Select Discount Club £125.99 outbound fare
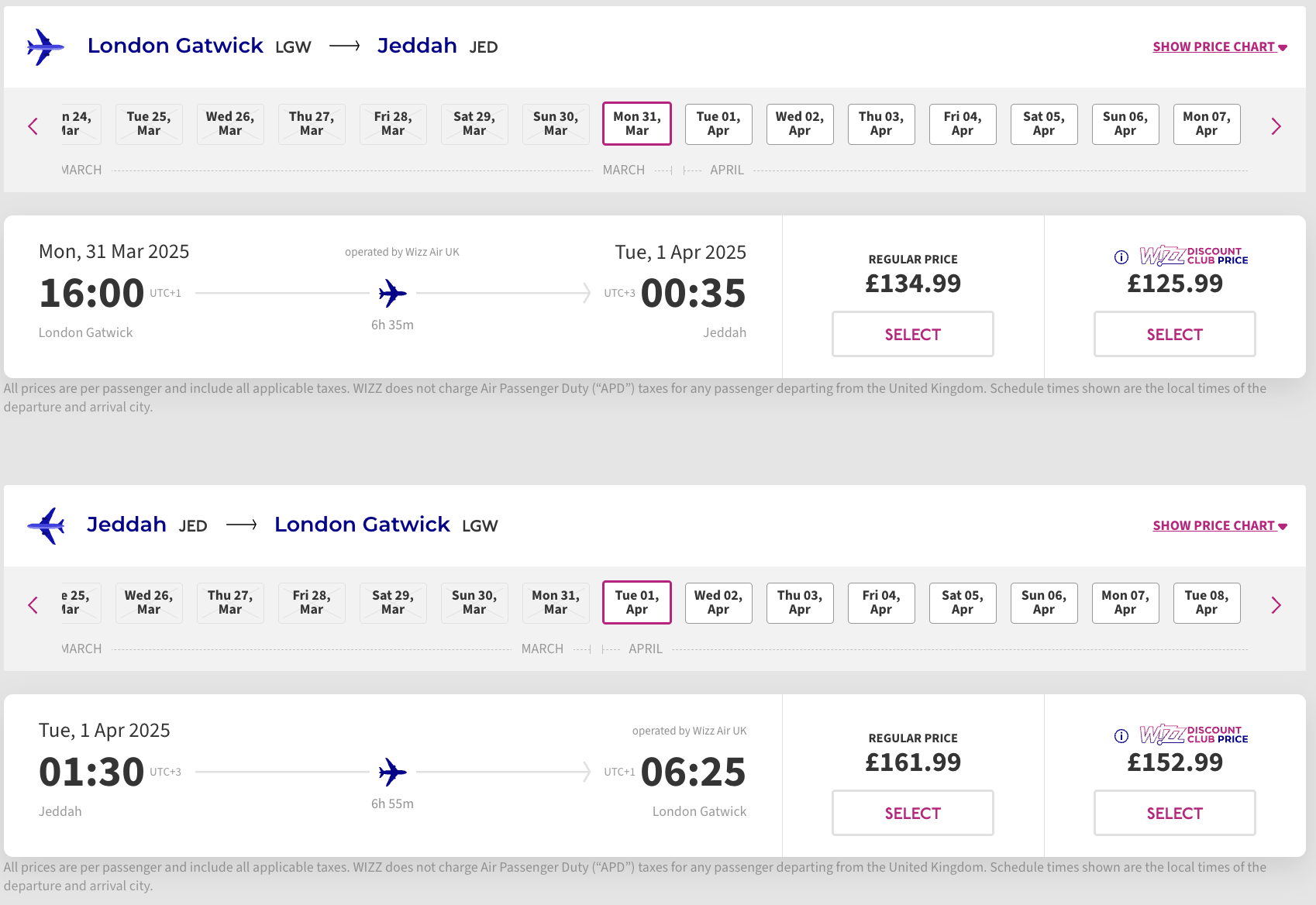Screen dimensions: 1316x905 point(1175,334)
